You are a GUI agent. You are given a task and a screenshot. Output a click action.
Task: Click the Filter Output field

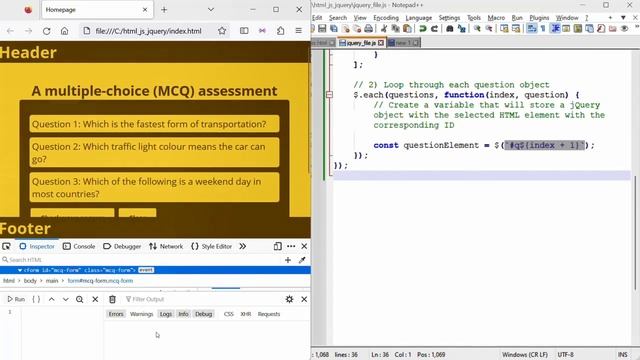coord(202,299)
